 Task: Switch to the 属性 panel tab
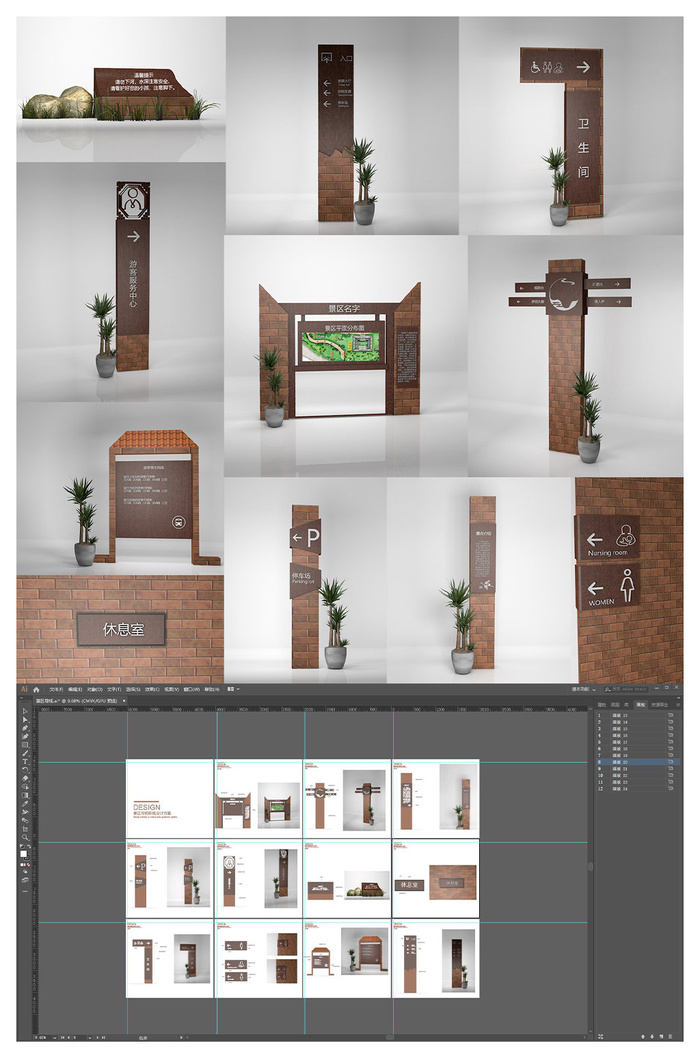[602, 704]
